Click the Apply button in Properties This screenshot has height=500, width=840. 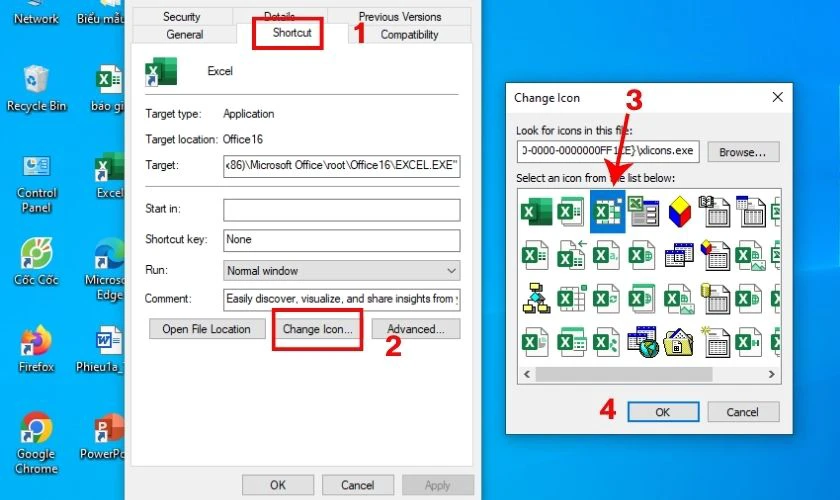(x=438, y=485)
